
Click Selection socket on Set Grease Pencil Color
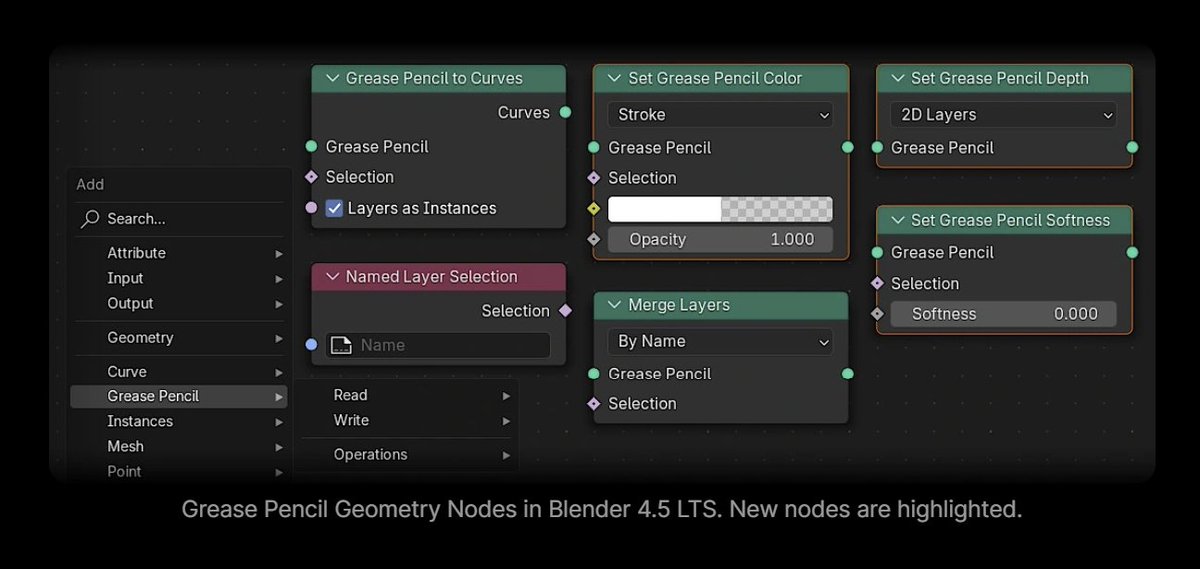pyautogui.click(x=593, y=178)
